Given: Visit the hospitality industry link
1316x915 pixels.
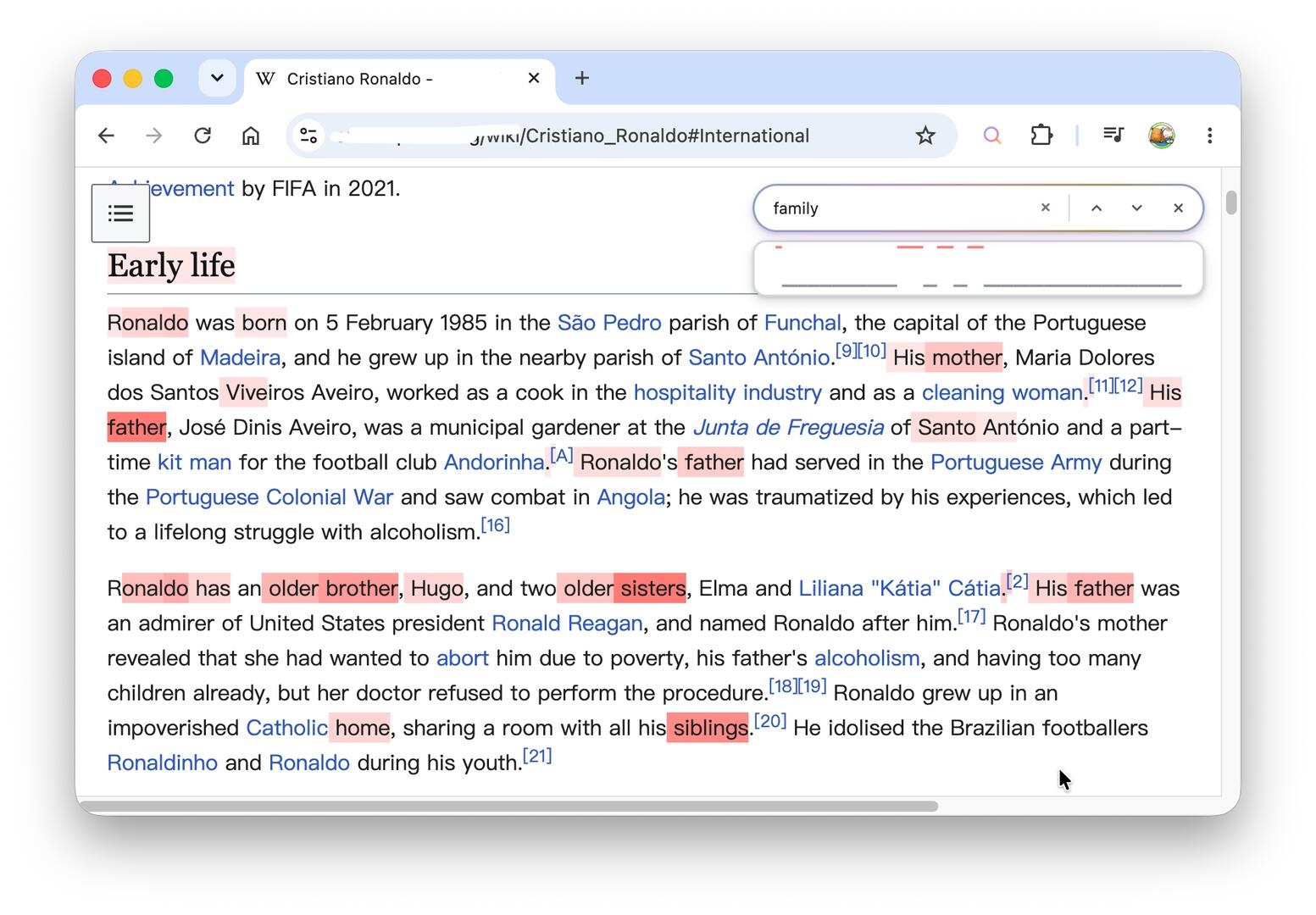Looking at the screenshot, I should click(x=728, y=392).
